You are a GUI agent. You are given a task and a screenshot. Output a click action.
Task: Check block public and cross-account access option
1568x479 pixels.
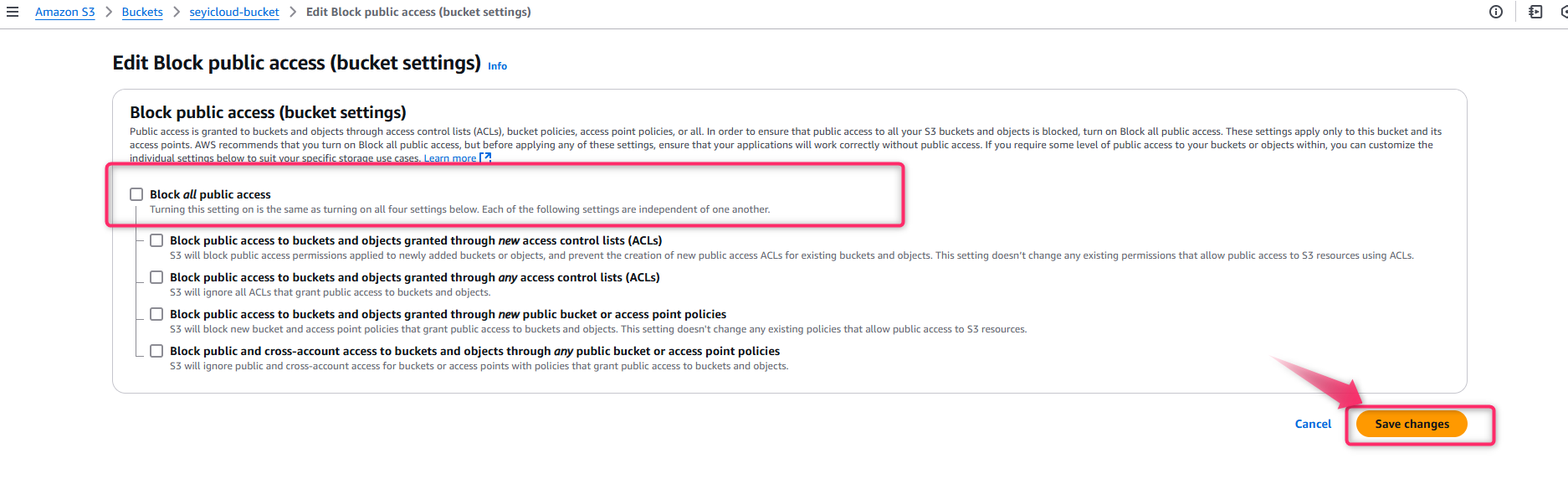[x=156, y=351]
